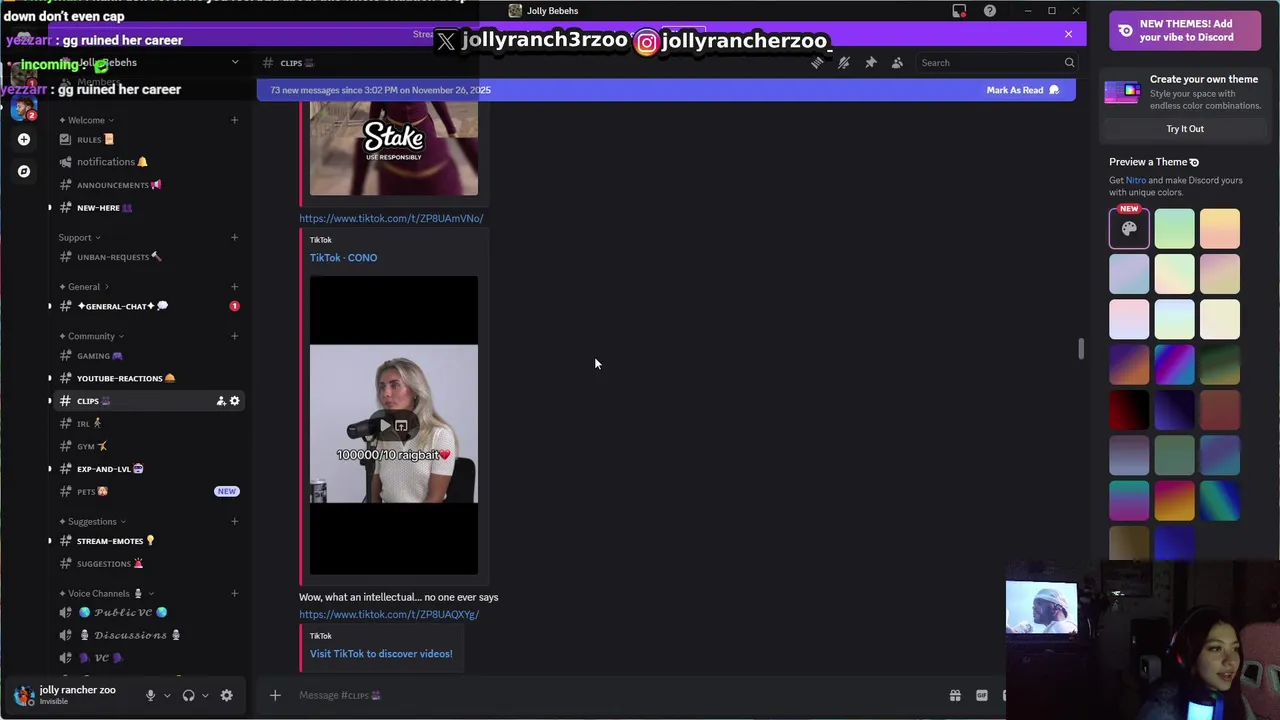Open the server avatar with badge 2
This screenshot has height=720, width=1280.
[x=23, y=108]
